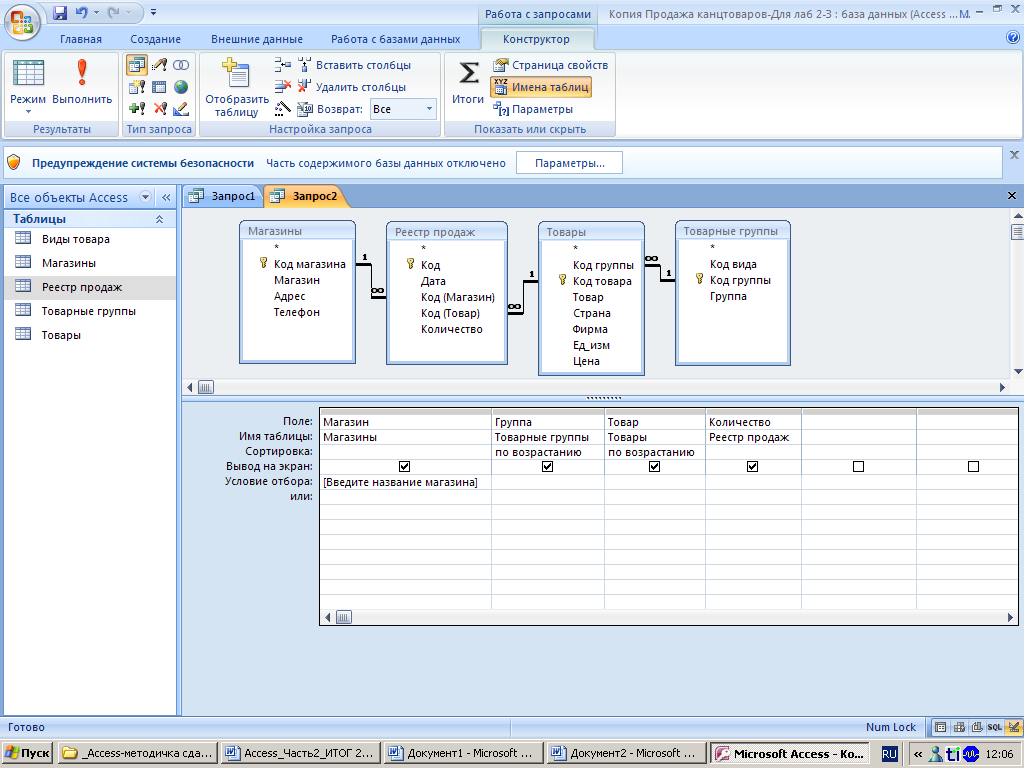Check display box in fifth empty column
The height and width of the screenshot is (768, 1024).
858,466
